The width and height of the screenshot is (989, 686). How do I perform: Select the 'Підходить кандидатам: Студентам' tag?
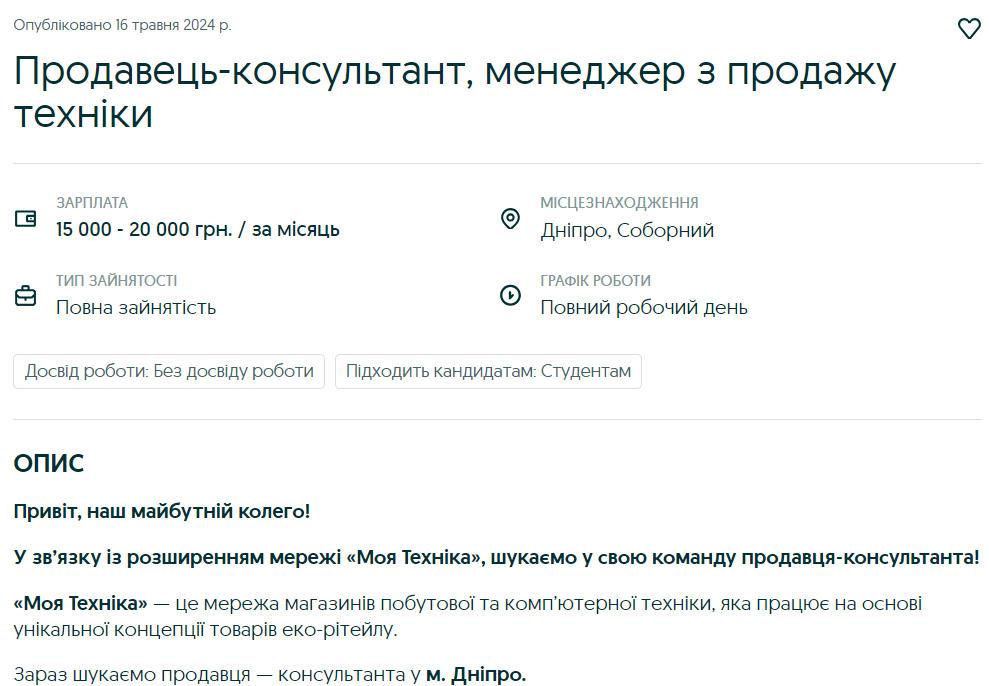point(488,371)
